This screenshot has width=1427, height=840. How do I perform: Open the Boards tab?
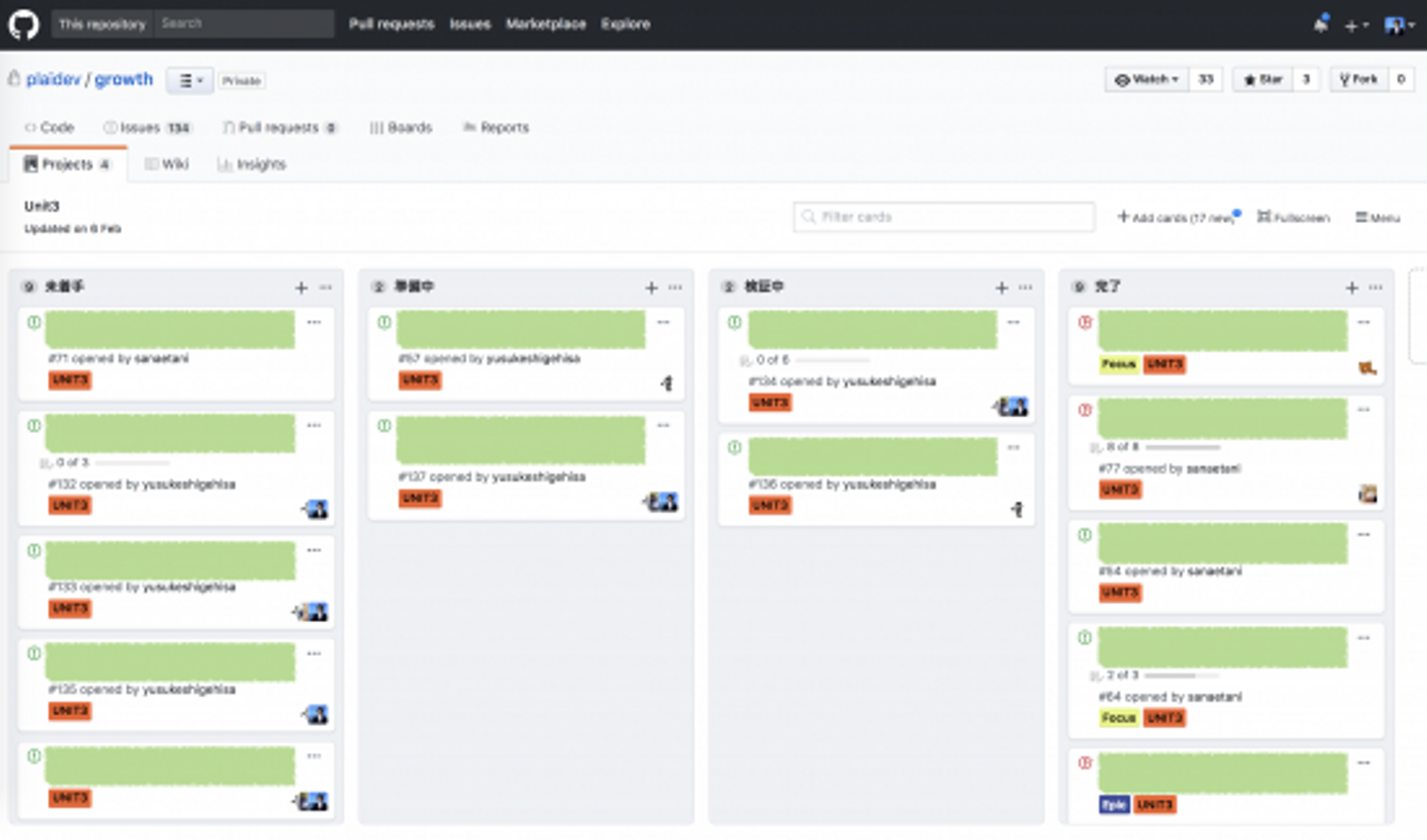pos(400,128)
